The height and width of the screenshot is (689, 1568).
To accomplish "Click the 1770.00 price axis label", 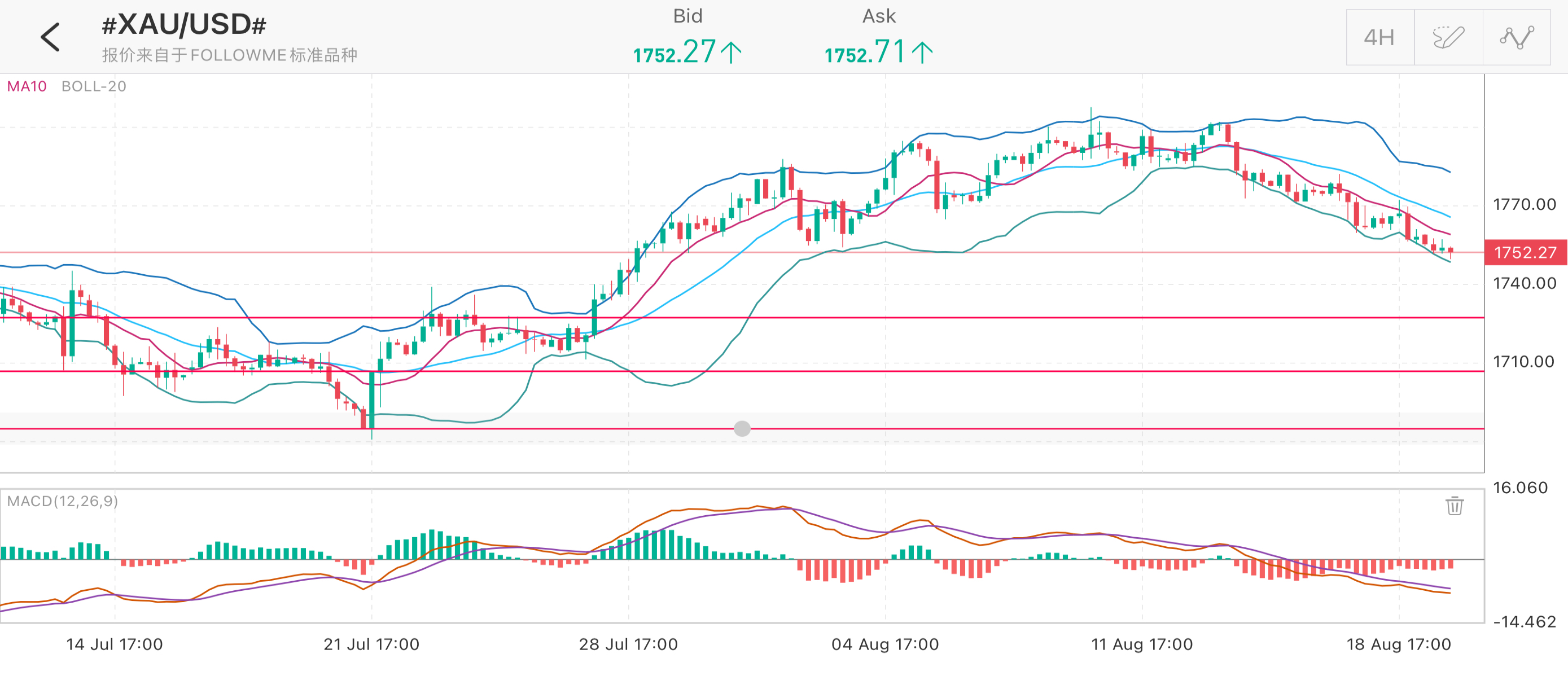I will point(1524,204).
